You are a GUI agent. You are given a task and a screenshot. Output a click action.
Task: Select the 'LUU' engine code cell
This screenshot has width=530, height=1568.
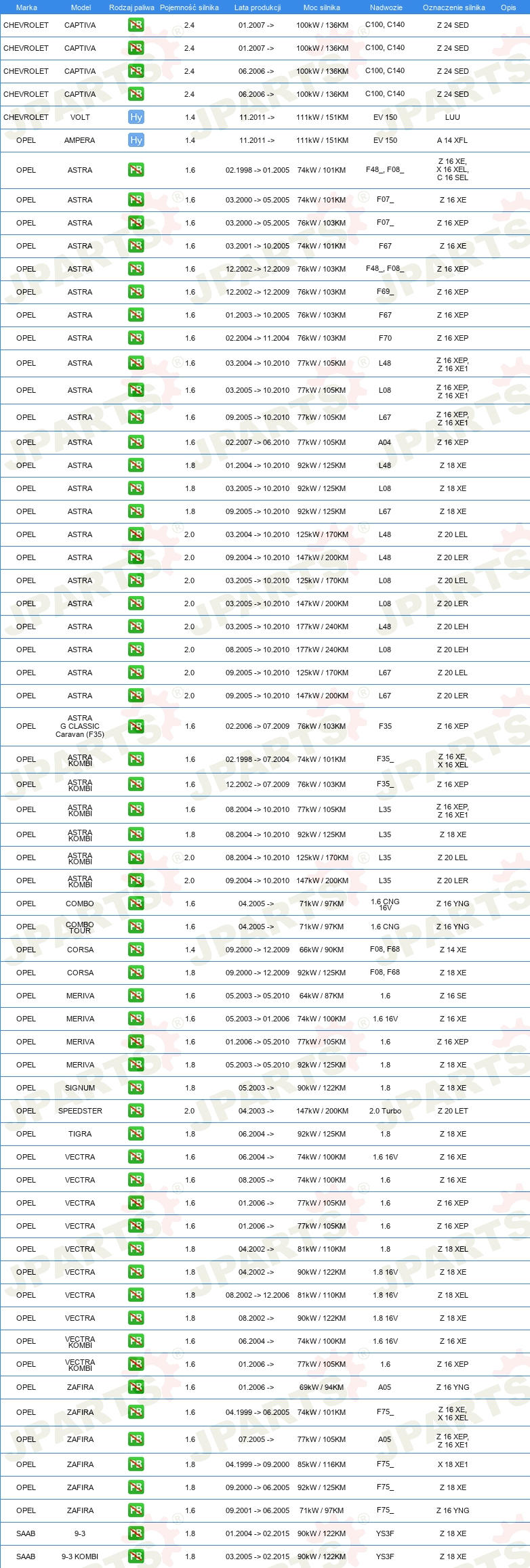point(453,117)
